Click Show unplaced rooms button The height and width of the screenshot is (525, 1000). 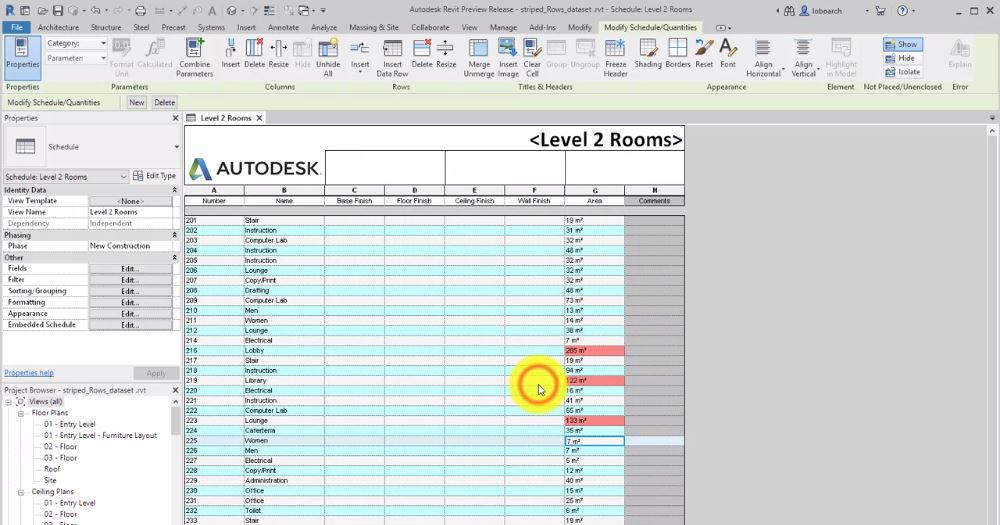(x=902, y=44)
